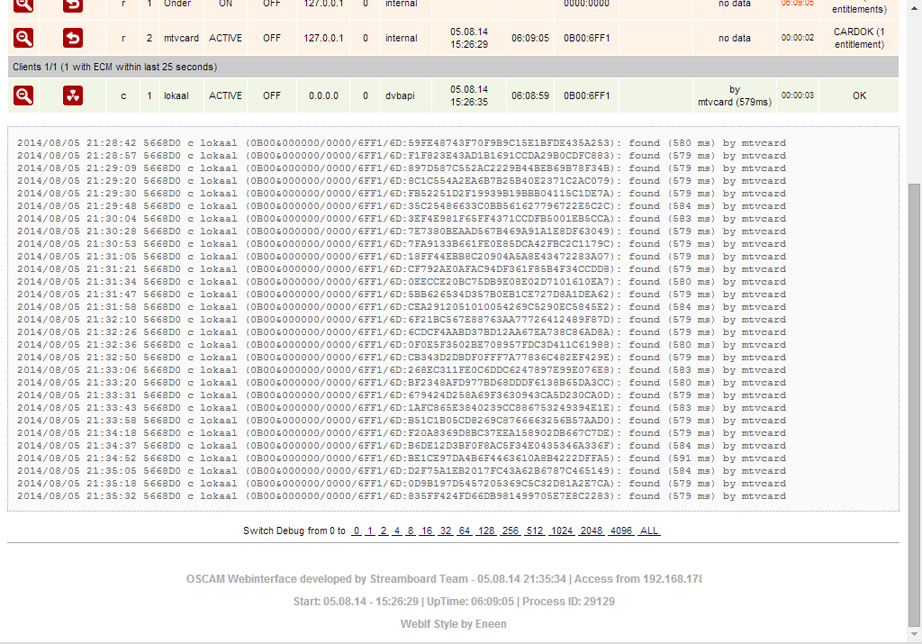Restart the mtvcard reader with the arrow icon
Screen dimensions: 922x644
click(x=73, y=38)
